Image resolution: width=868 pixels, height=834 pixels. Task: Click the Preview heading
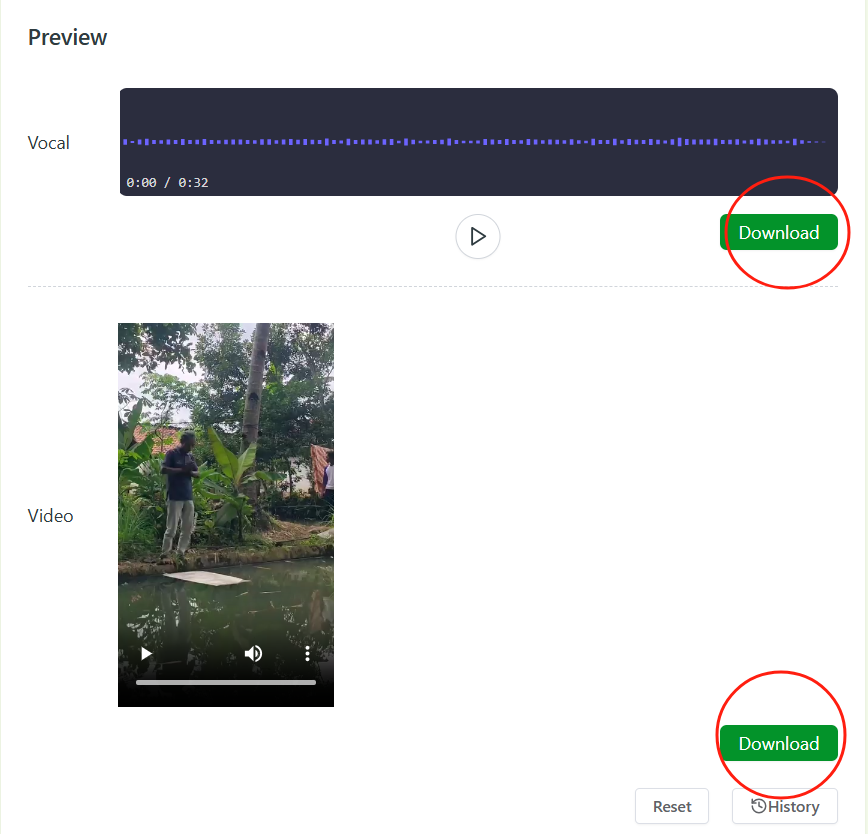click(67, 37)
